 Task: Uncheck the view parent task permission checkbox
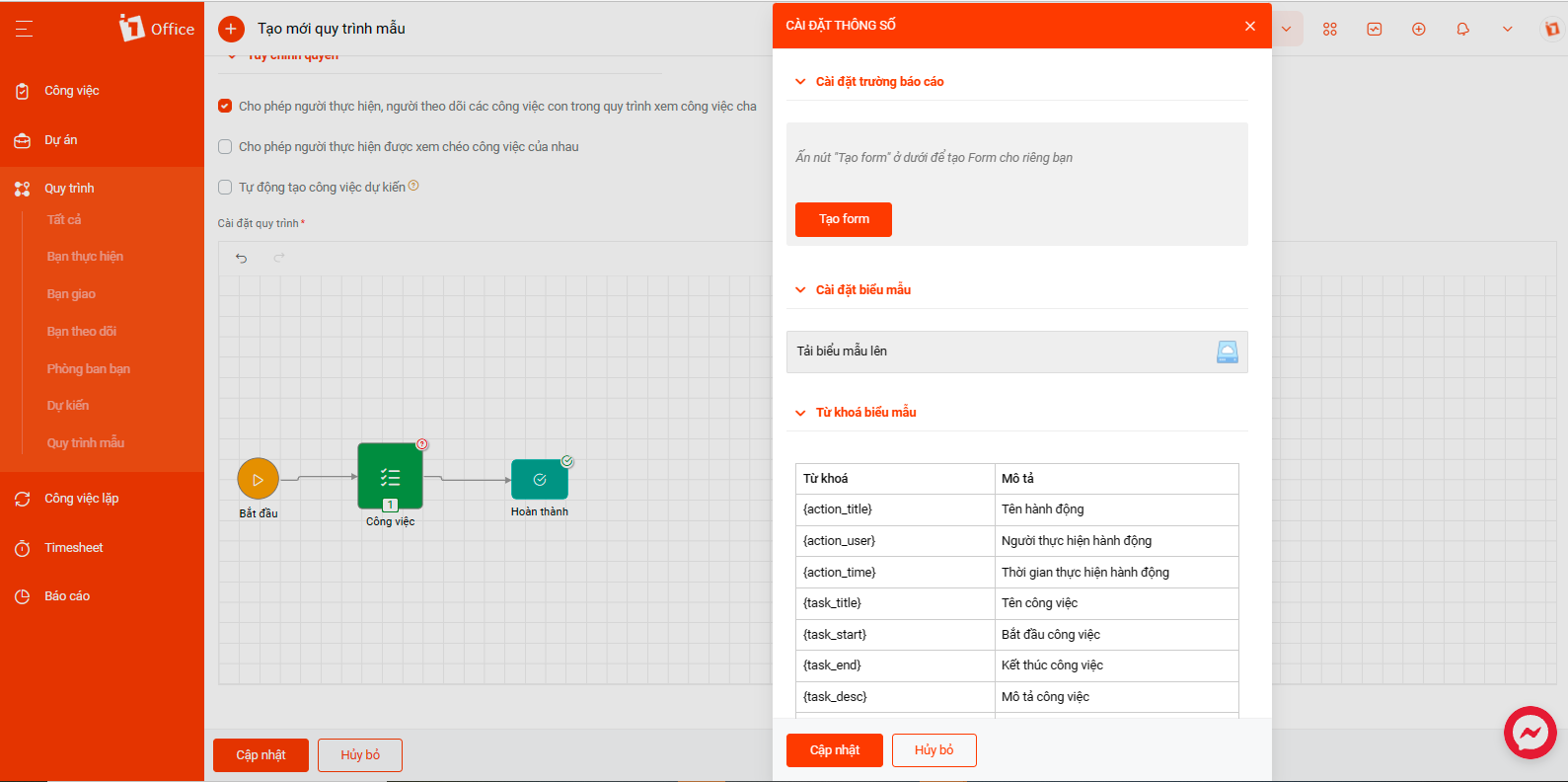point(225,106)
